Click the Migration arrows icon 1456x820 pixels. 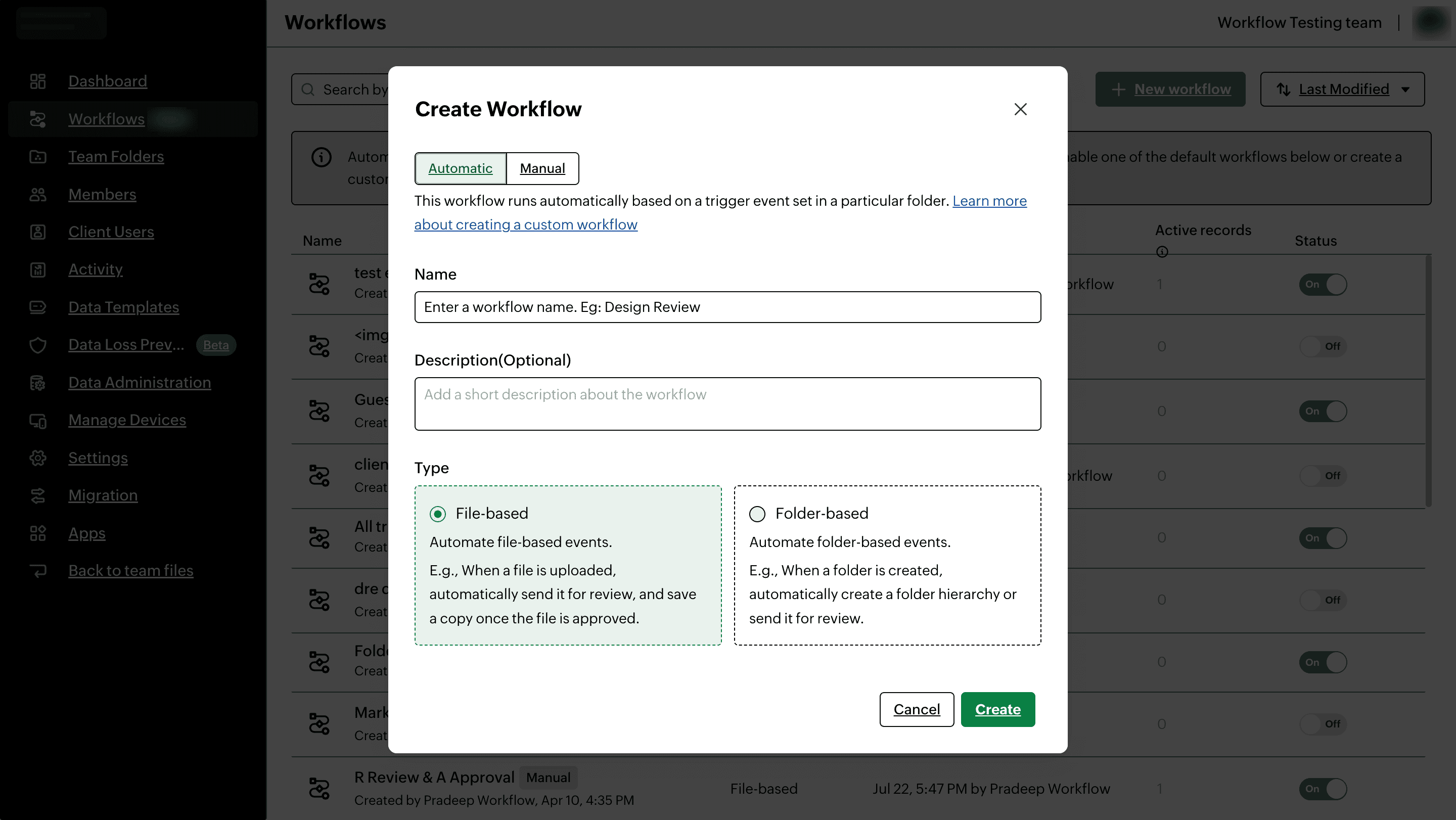point(38,495)
